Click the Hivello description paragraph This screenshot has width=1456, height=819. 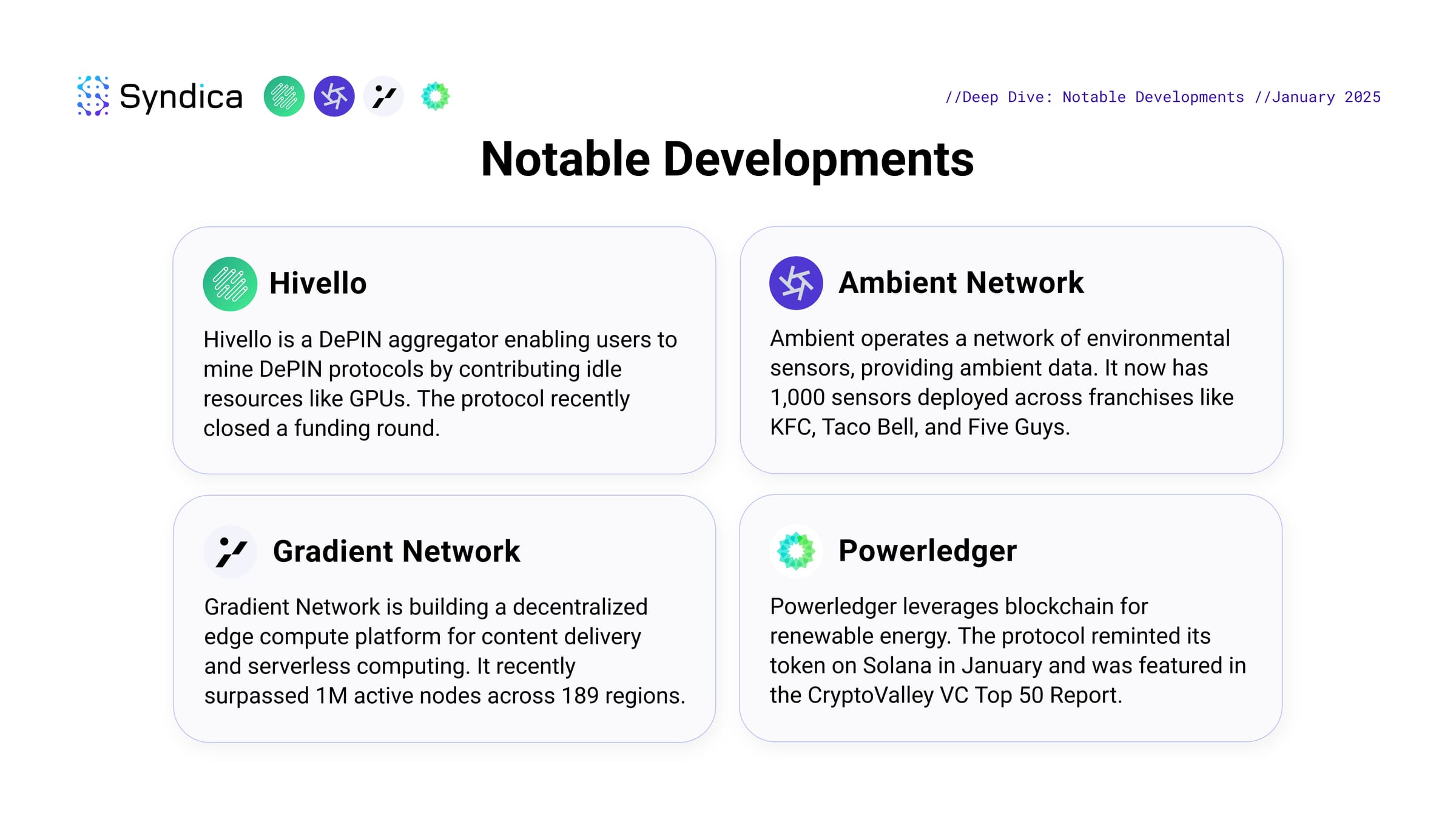[440, 383]
